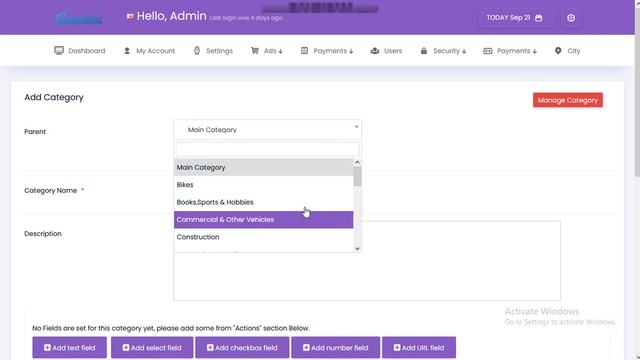The image size is (640, 360).
Task: Click Add number field button
Action: [x=336, y=348]
